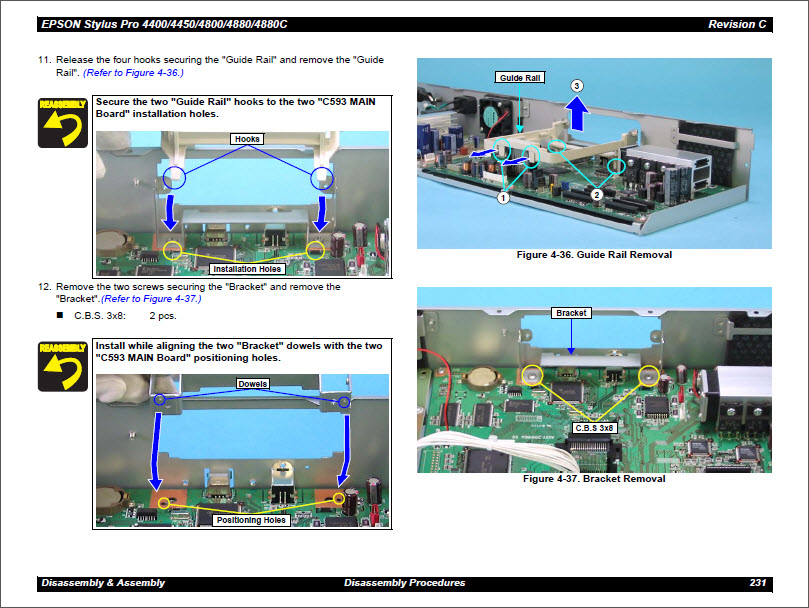Click the black square bullet before C.B.S. 3x8
This screenshot has height=608, width=809.
[60, 316]
